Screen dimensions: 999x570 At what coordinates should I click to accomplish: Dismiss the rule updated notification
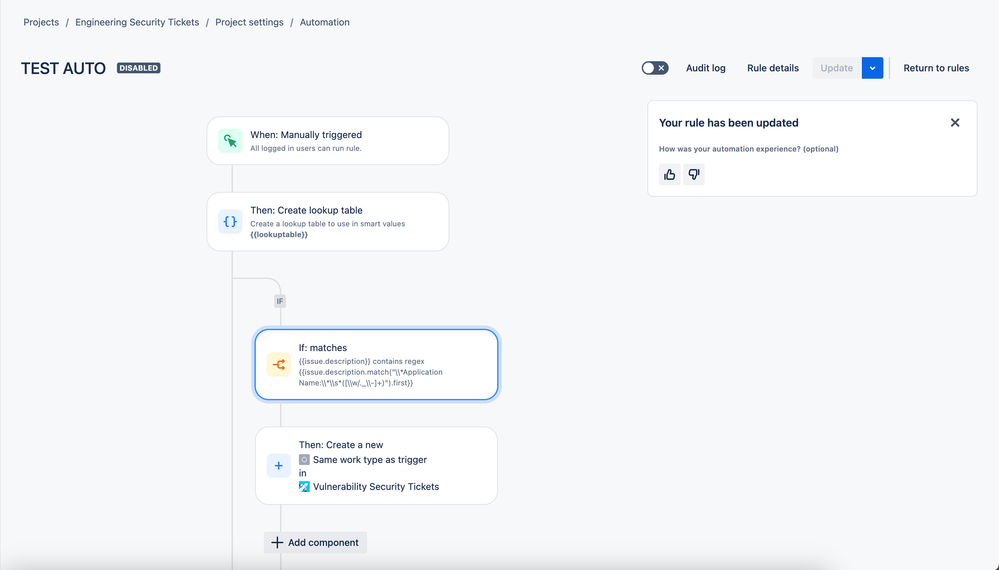click(954, 122)
